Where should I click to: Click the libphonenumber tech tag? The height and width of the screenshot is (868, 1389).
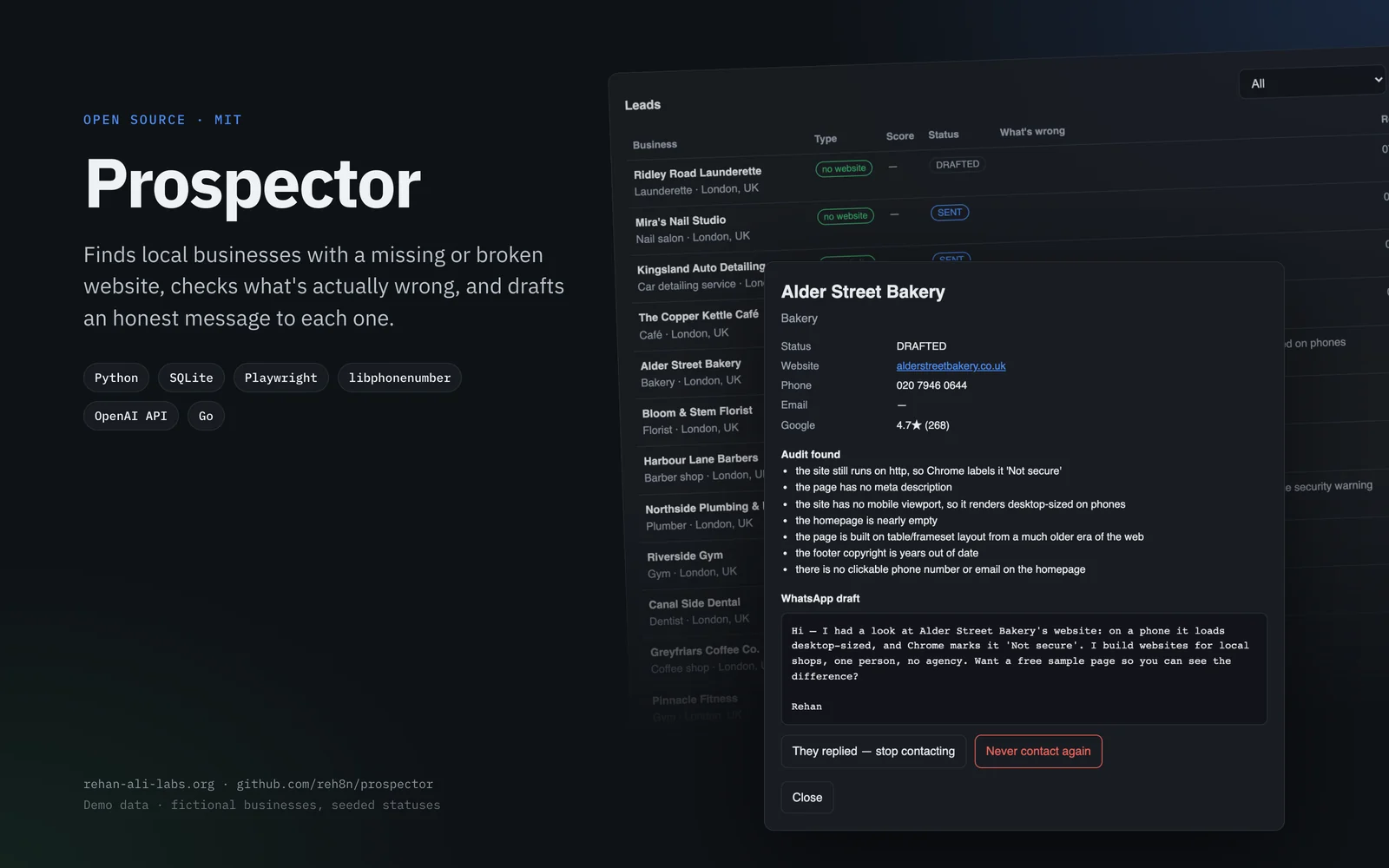click(x=399, y=378)
